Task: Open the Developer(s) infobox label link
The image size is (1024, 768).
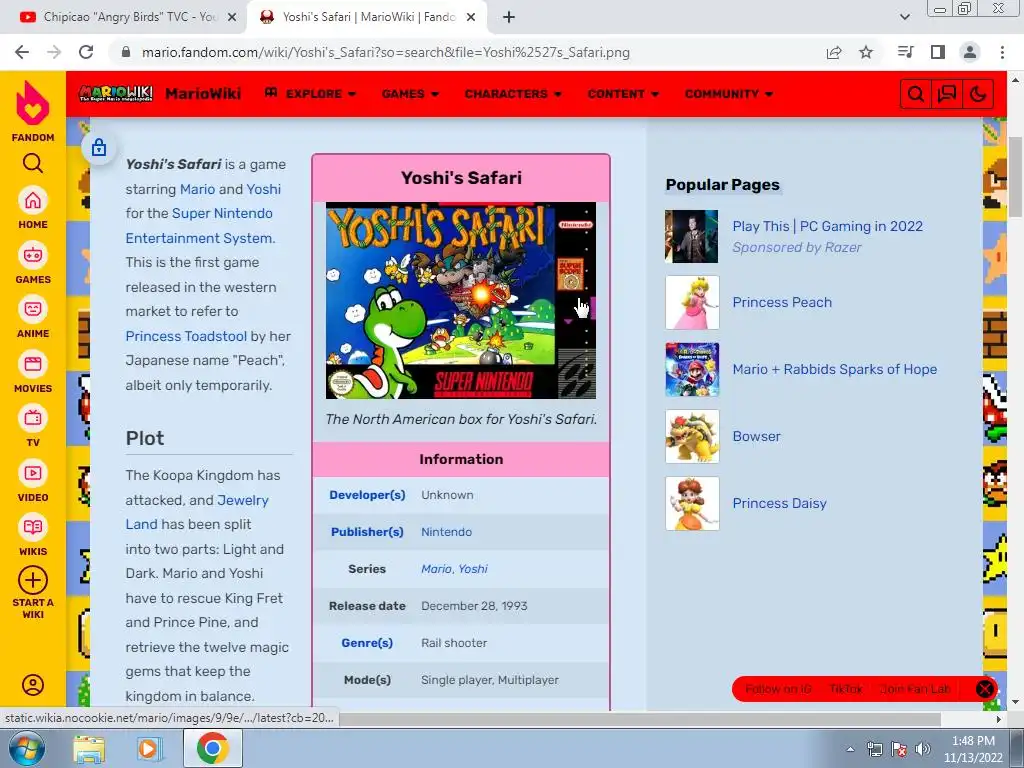Action: (367, 495)
